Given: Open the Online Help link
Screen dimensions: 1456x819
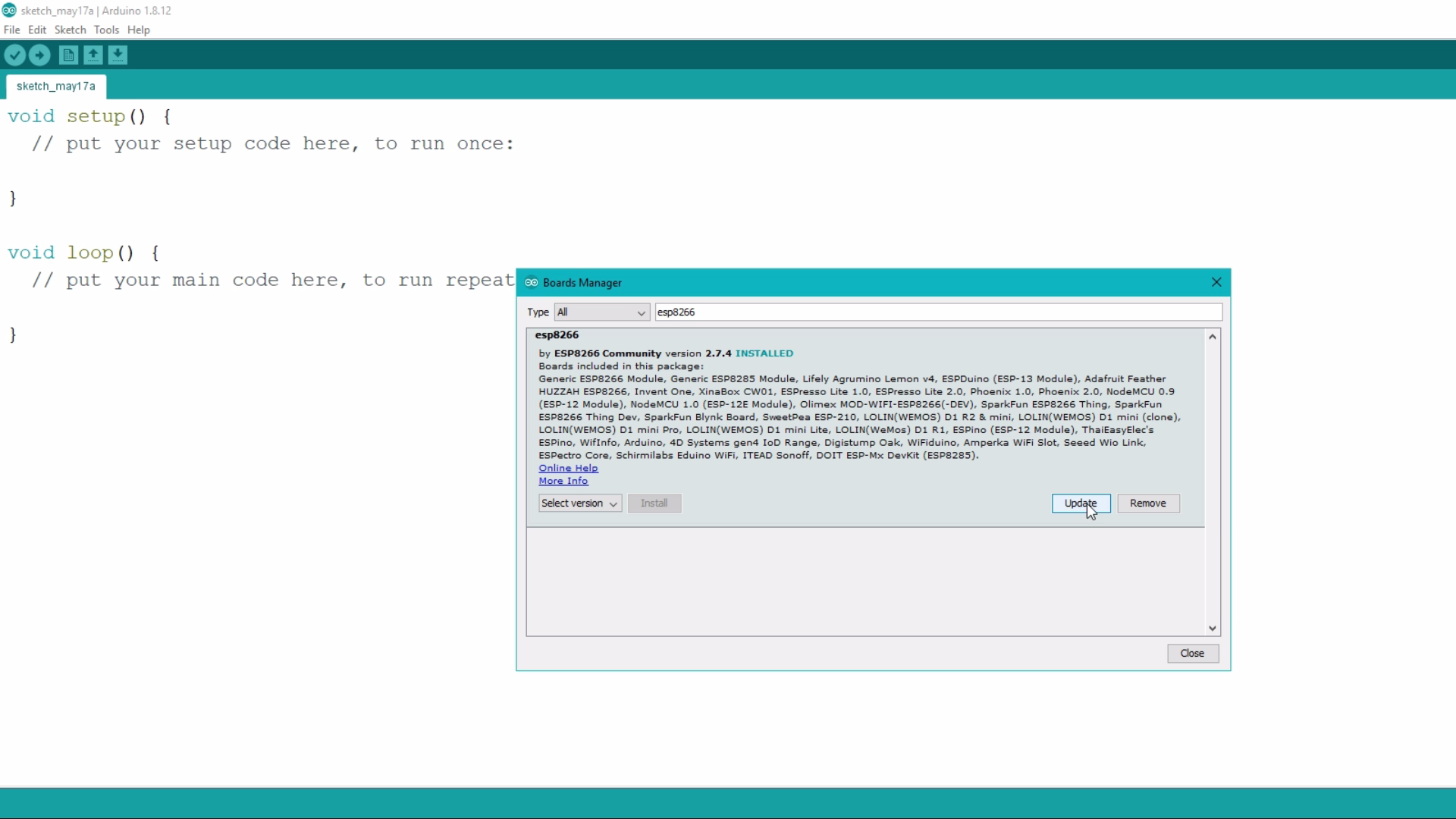Looking at the screenshot, I should pyautogui.click(x=568, y=469).
